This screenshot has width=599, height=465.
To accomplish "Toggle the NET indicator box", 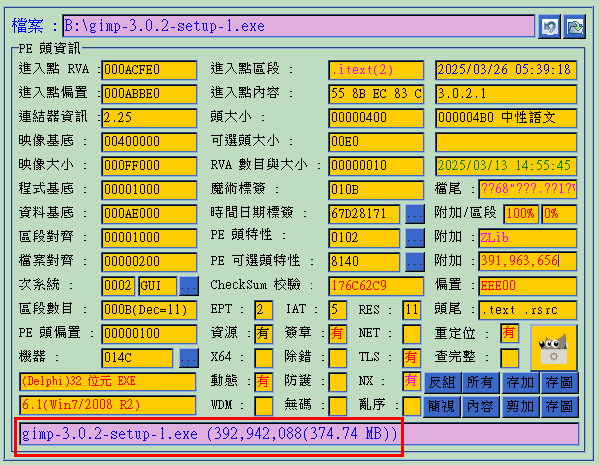I will click(x=412, y=334).
